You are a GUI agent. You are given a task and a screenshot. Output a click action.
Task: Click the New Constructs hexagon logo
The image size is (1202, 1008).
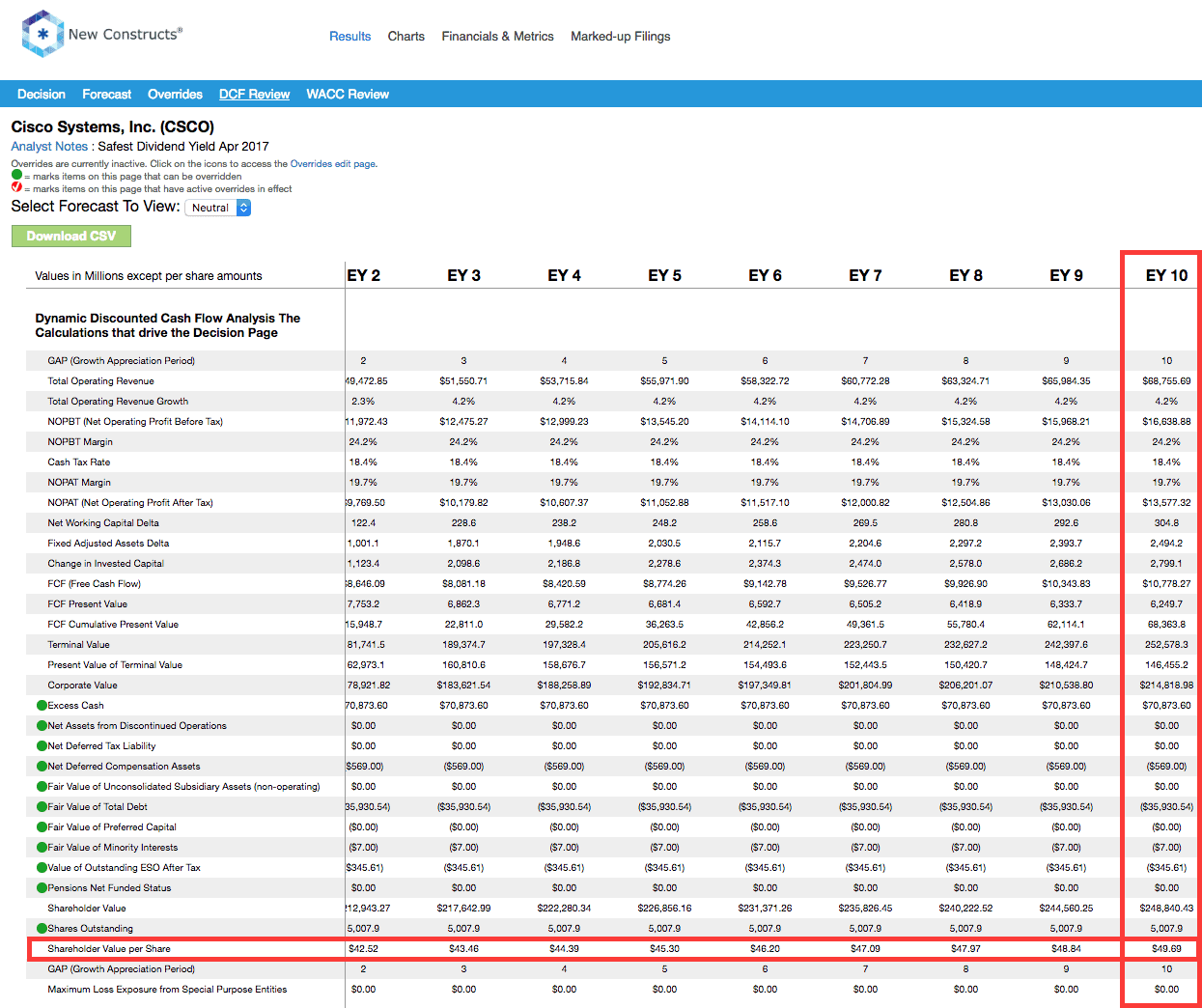[42, 34]
